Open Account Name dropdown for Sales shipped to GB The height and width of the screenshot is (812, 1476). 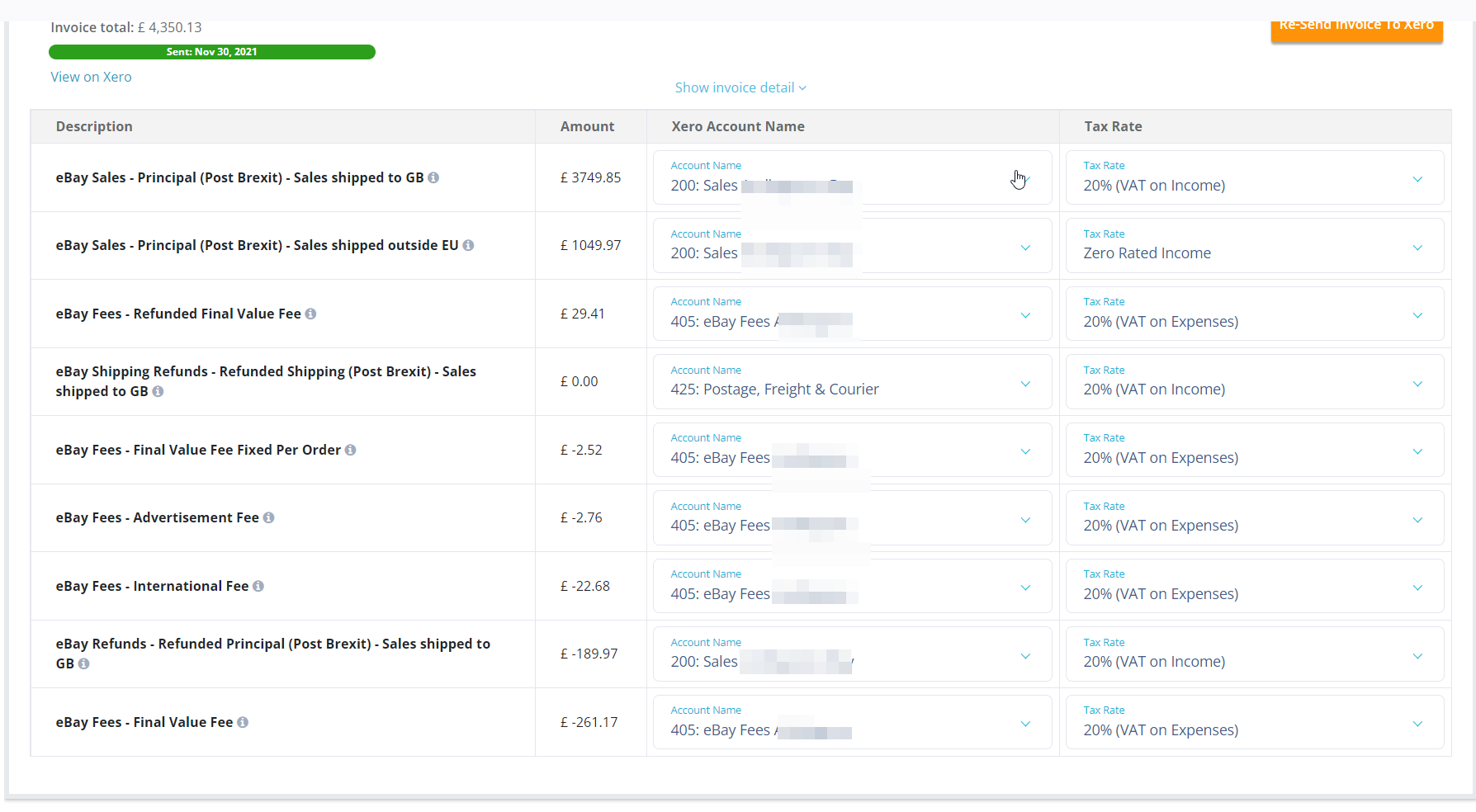point(852,177)
